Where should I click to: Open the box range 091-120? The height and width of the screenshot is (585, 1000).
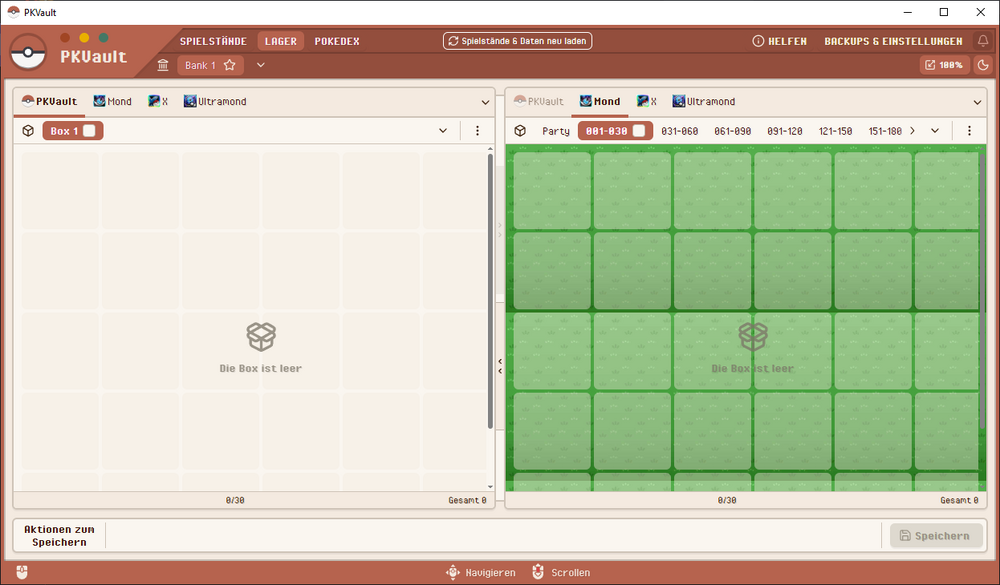click(784, 131)
